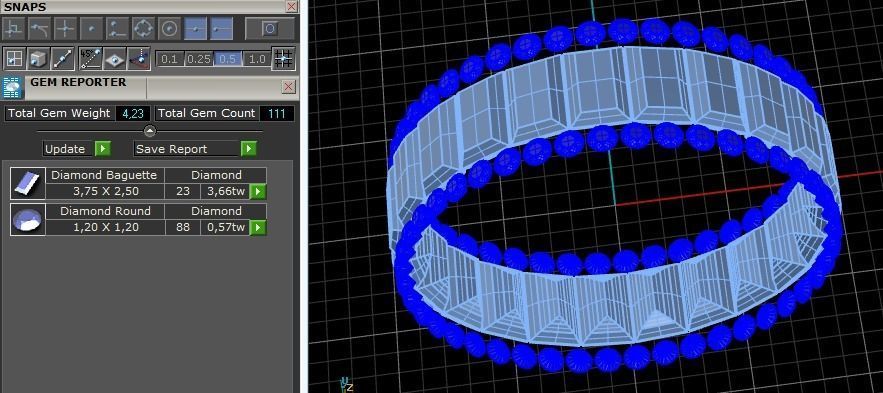Click the Total Gem Weight label
Screen dimensions: 883x393
59,113
